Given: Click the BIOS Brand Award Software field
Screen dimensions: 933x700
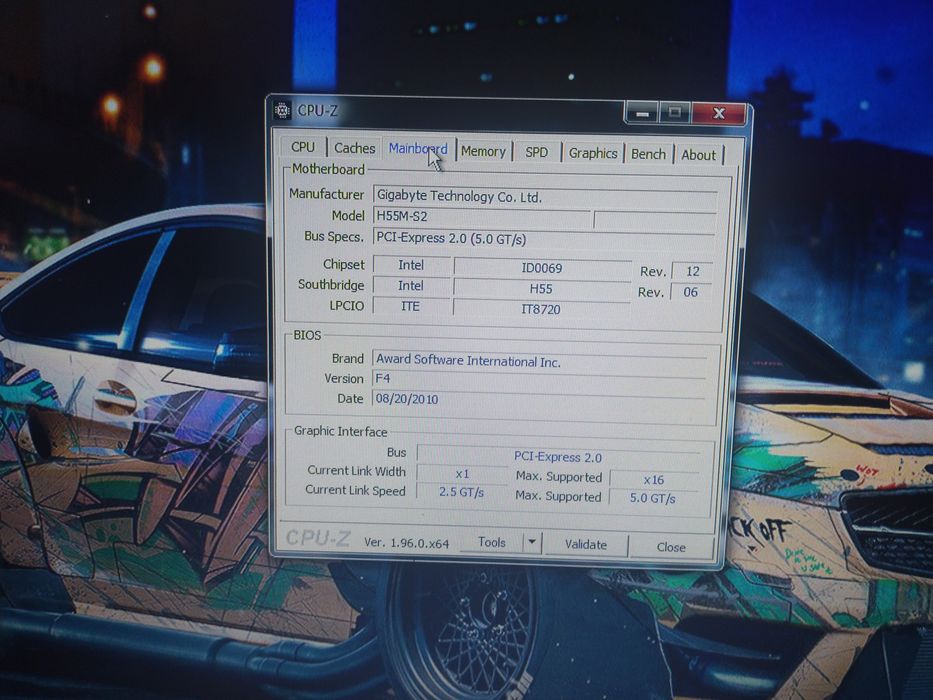Looking at the screenshot, I should (540, 360).
